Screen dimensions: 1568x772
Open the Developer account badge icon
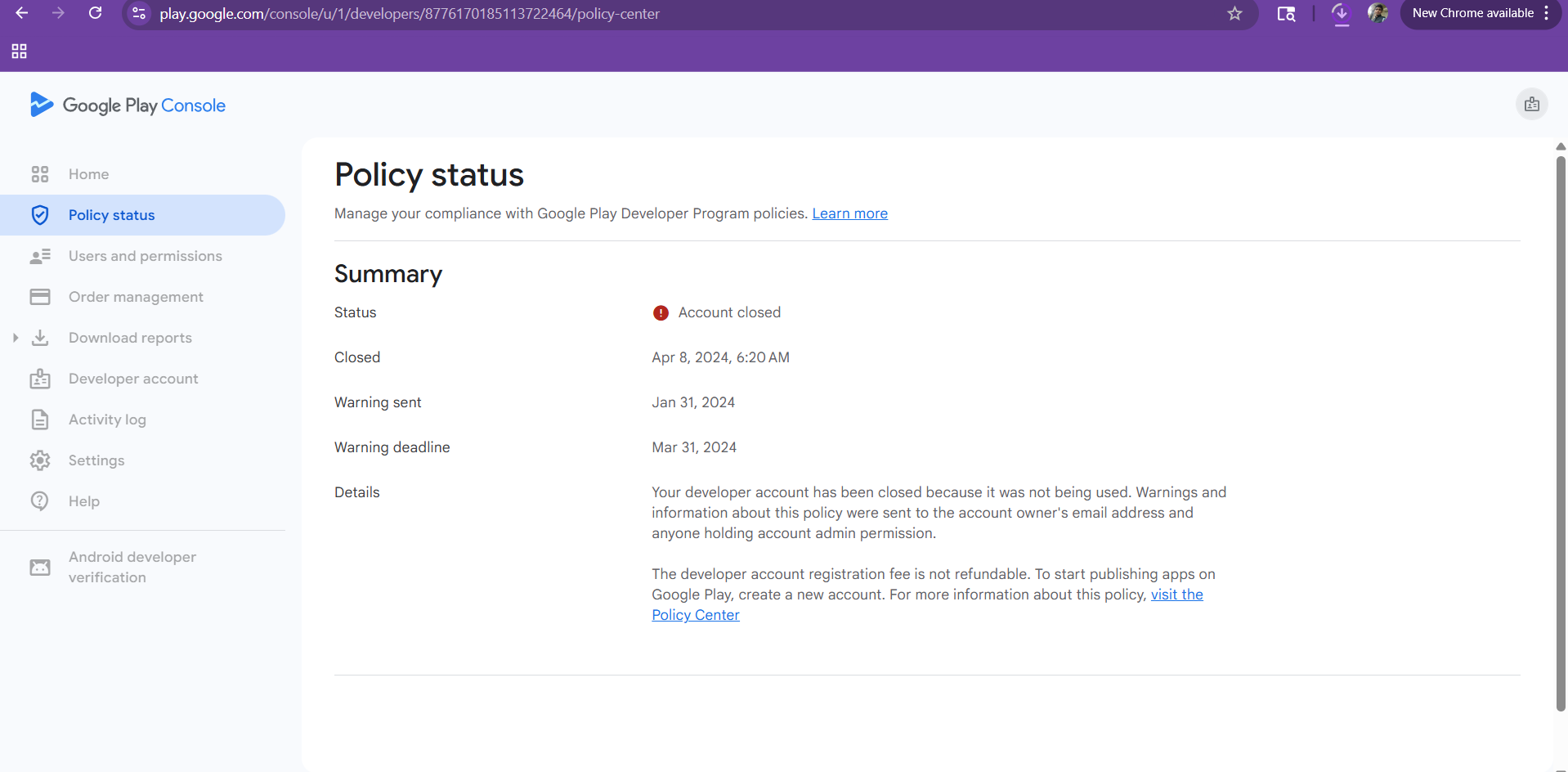pos(40,379)
